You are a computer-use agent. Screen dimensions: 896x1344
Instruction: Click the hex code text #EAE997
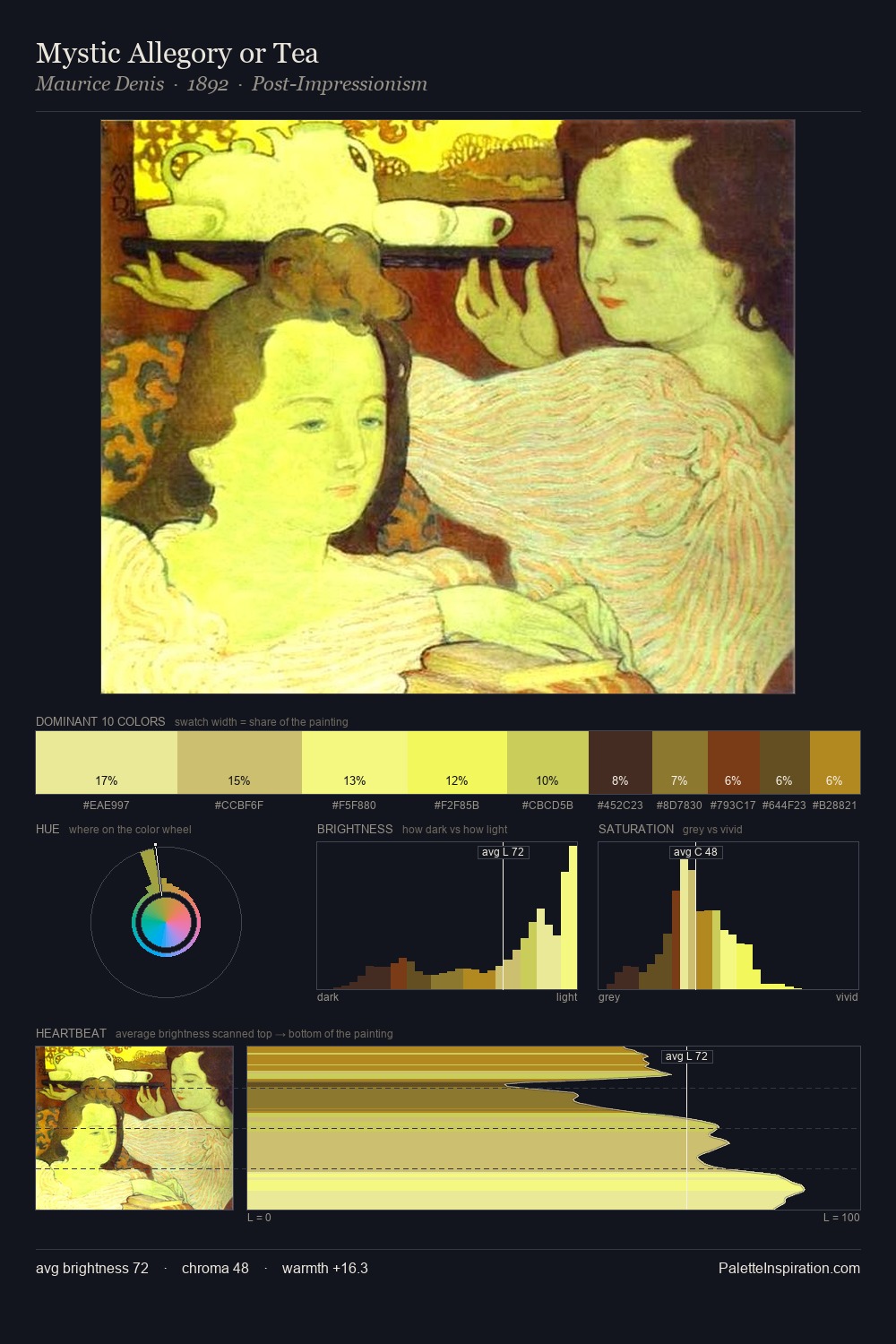coord(106,806)
